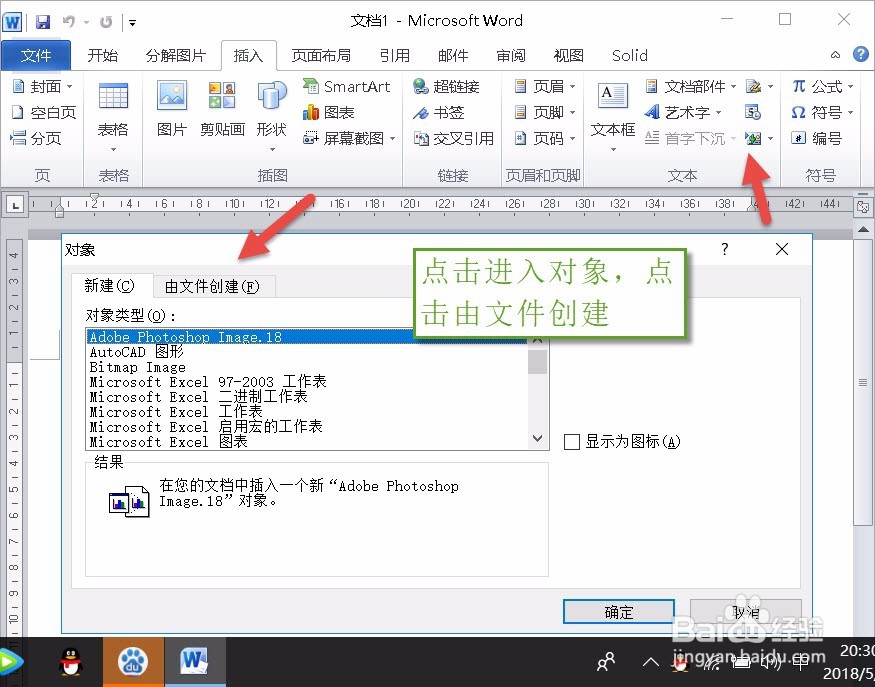Open the Solid ribbon tab
Image resolution: width=875 pixels, height=687 pixels.
point(629,55)
